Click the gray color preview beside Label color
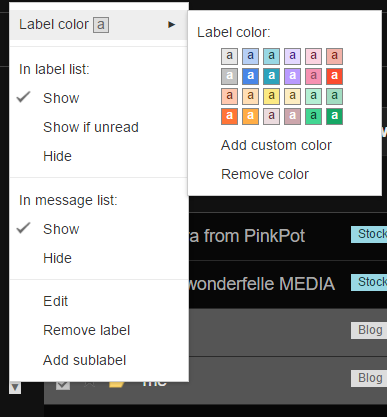Viewport: 387px width, 417px height. click(101, 25)
